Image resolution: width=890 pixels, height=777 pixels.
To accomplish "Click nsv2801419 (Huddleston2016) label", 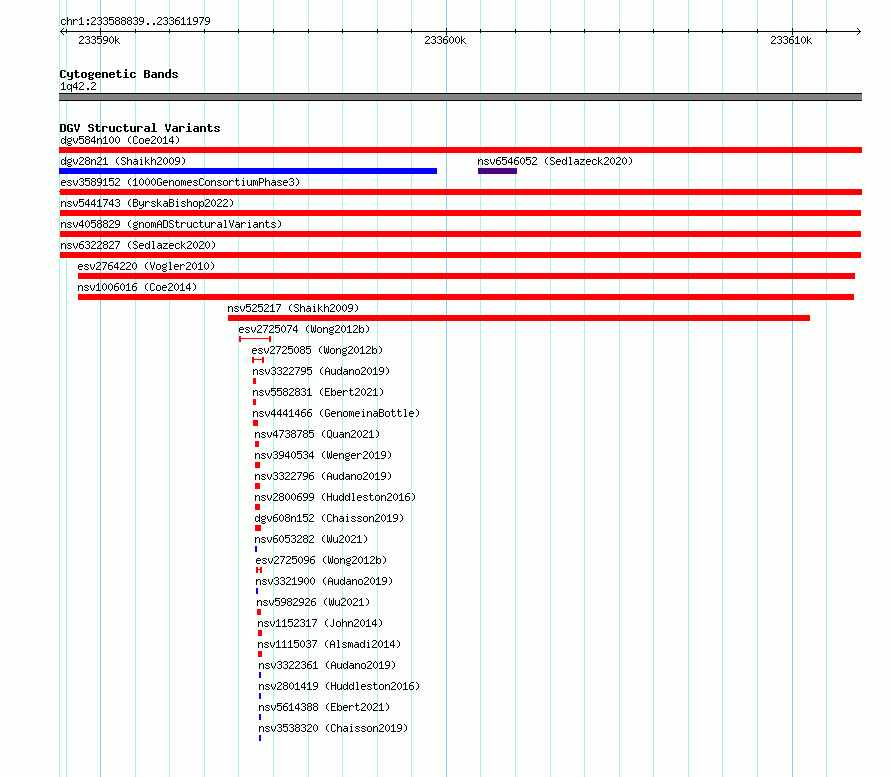I will click(x=339, y=686).
